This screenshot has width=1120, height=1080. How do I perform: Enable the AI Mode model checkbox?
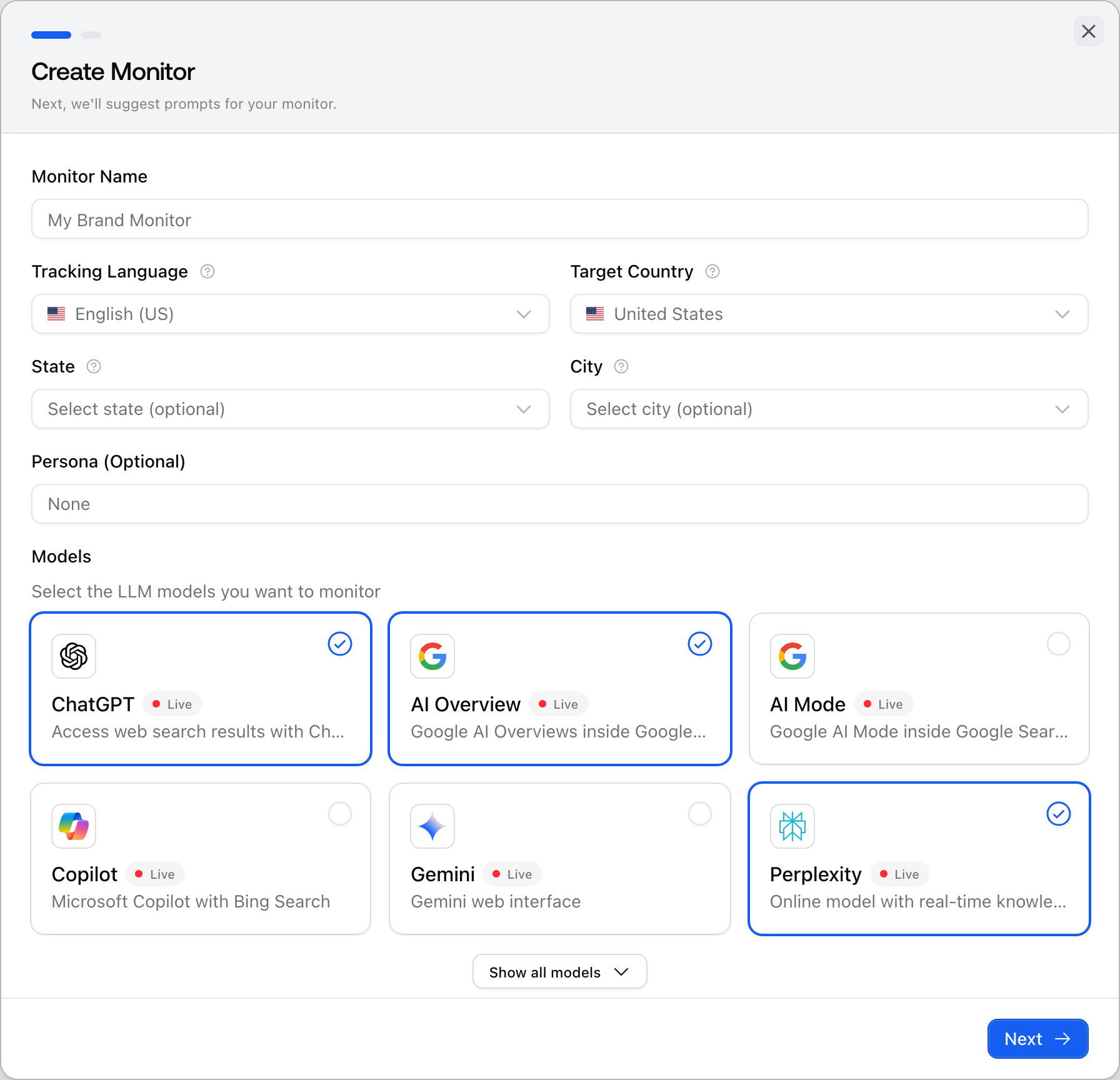point(1059,644)
